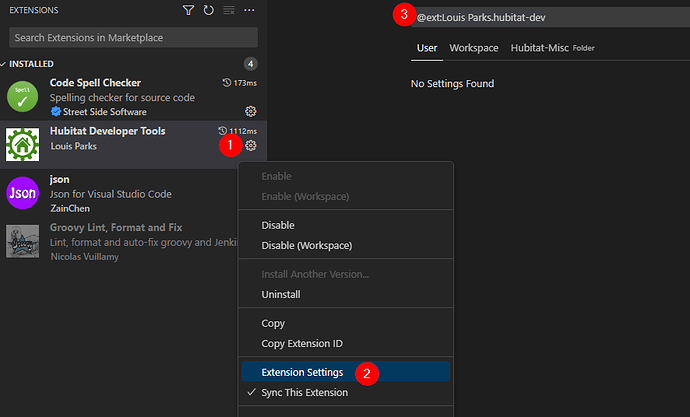Image resolution: width=690 pixels, height=417 pixels.
Task: Switch to the Workspace settings tab
Action: pyautogui.click(x=474, y=48)
